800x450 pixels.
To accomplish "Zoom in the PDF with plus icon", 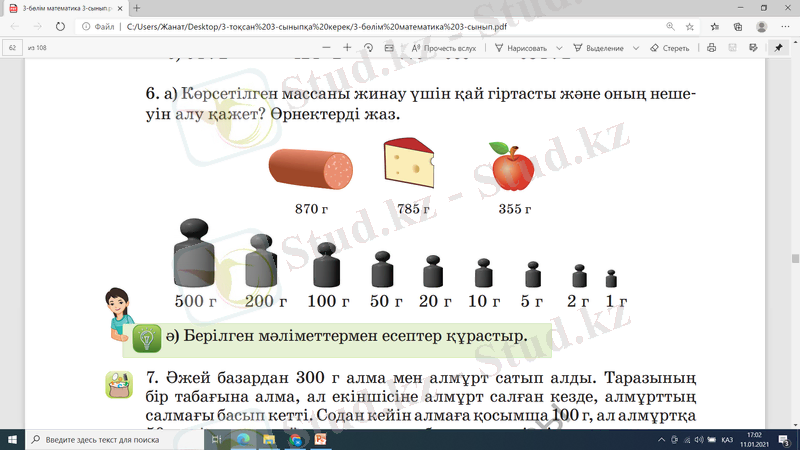I will [x=347, y=47].
